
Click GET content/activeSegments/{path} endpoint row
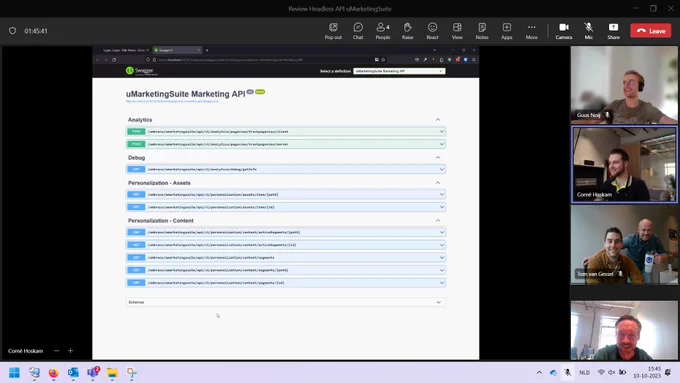(x=285, y=232)
